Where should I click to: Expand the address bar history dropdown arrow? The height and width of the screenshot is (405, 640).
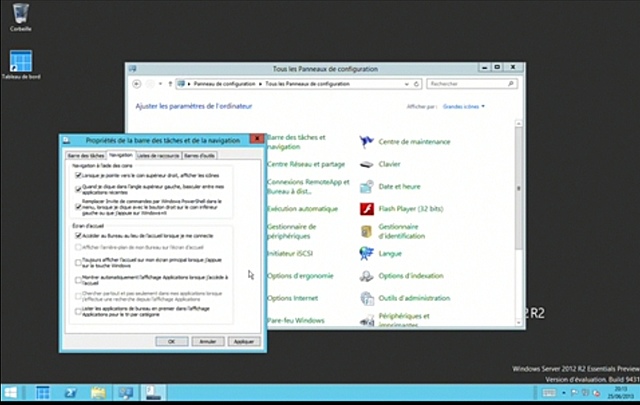407,84
